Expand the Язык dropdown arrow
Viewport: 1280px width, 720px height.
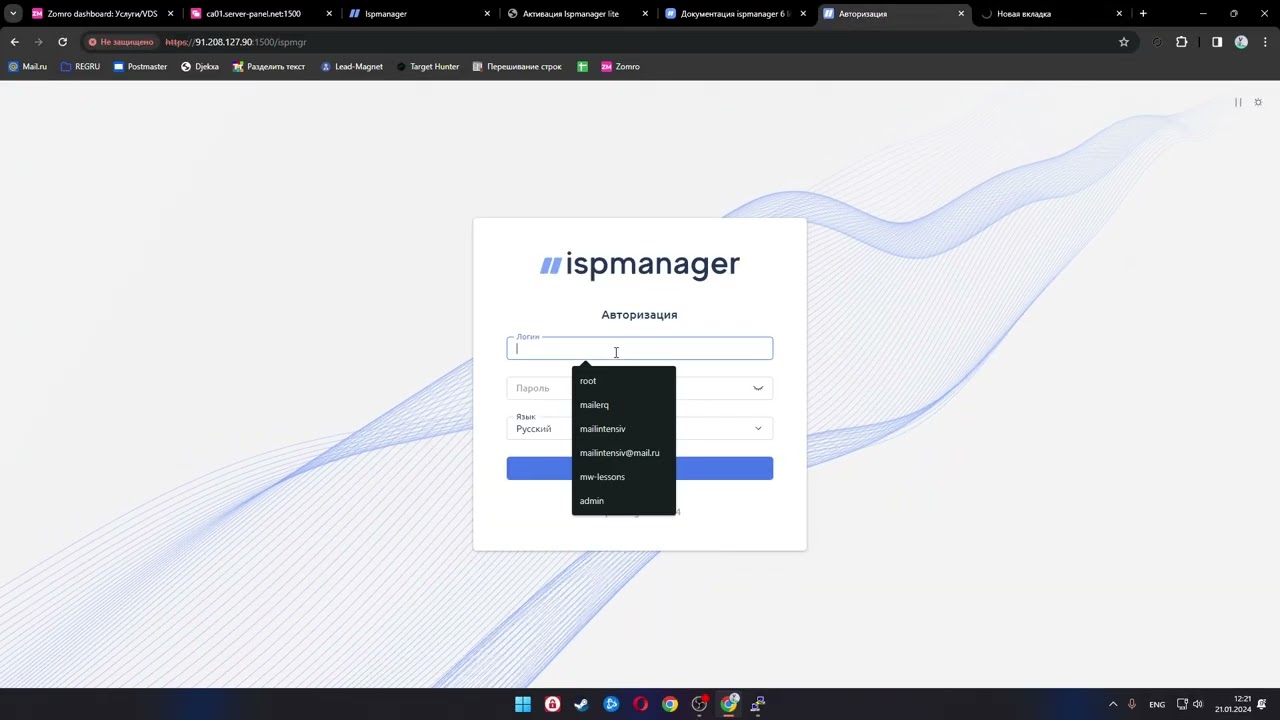[x=758, y=428]
